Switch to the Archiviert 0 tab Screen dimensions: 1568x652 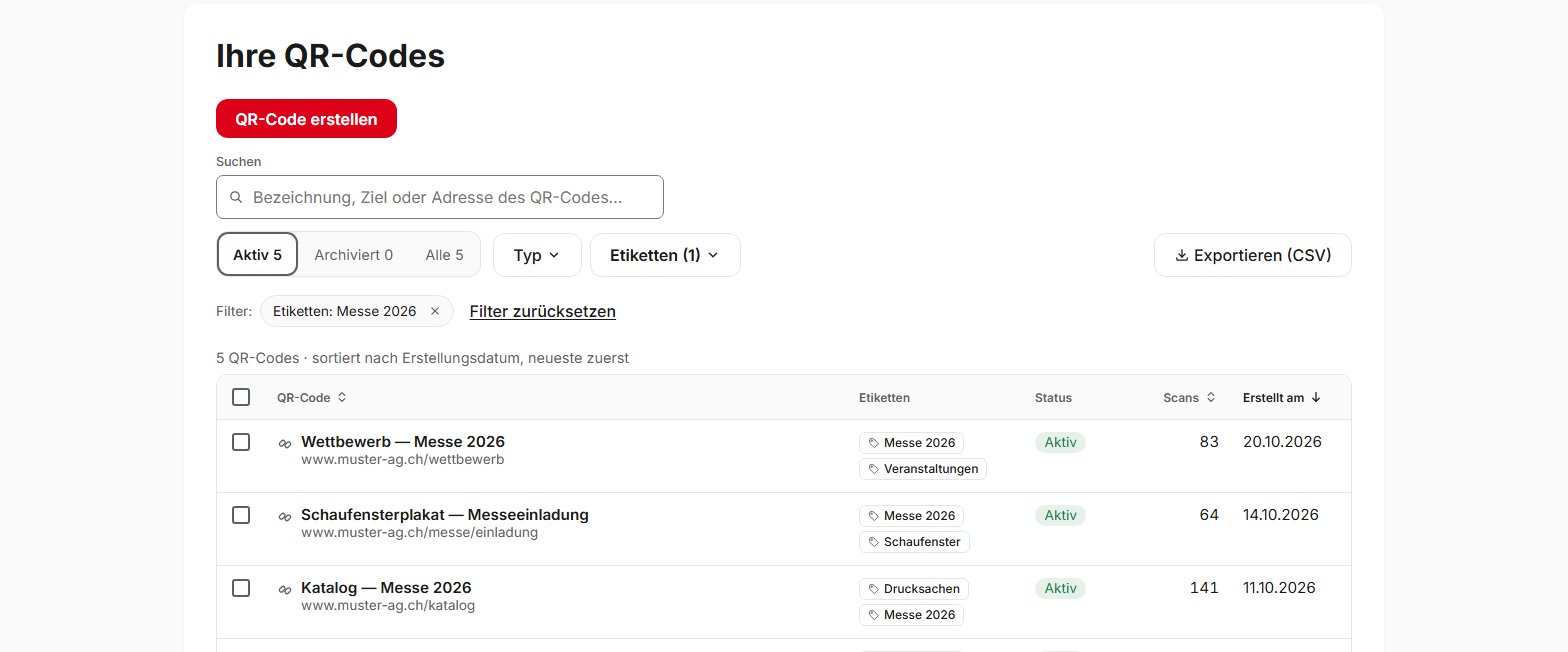pos(354,255)
